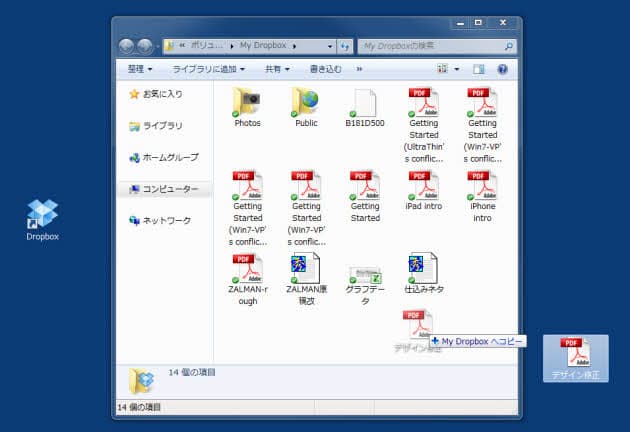Select the グラフデータ spreadsheet file

coord(365,278)
